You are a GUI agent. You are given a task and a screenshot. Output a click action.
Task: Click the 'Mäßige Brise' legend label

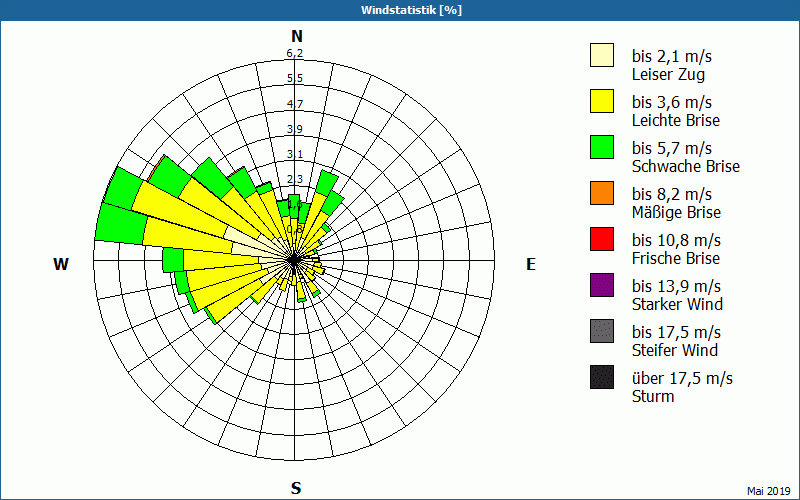tap(676, 212)
